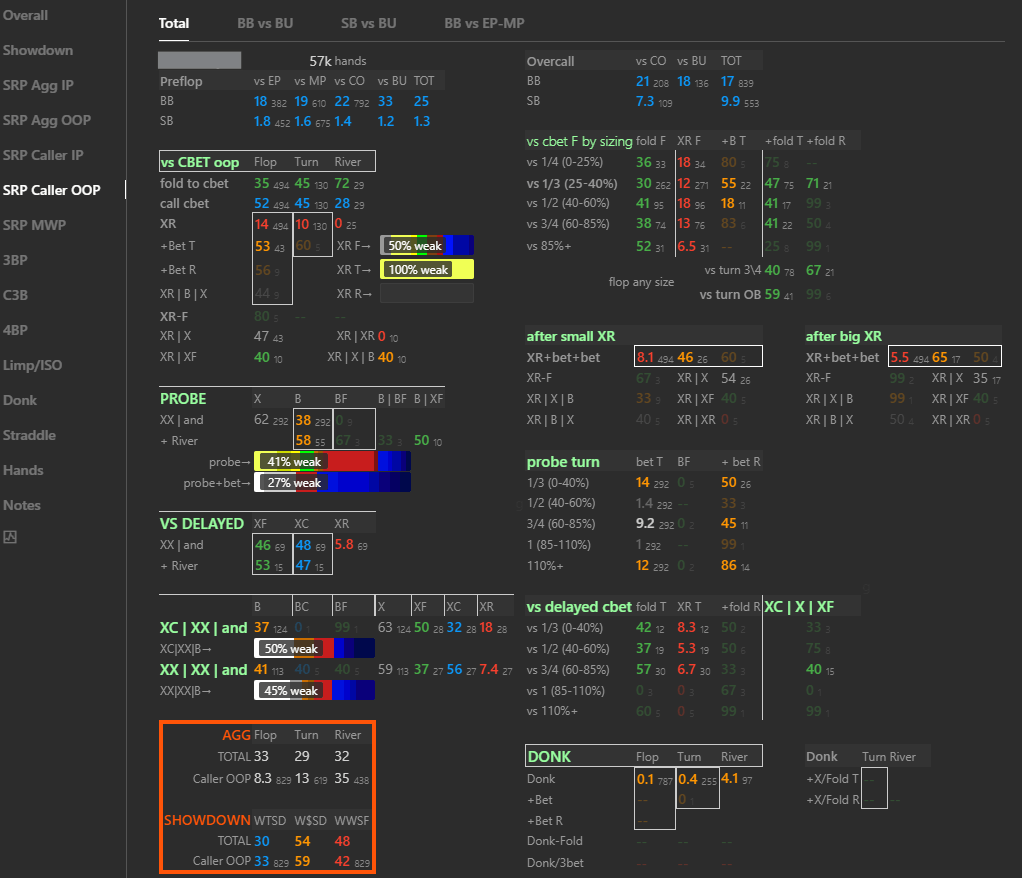
Task: Click the XX|XX|B 45% weak bar
Action: (314, 690)
